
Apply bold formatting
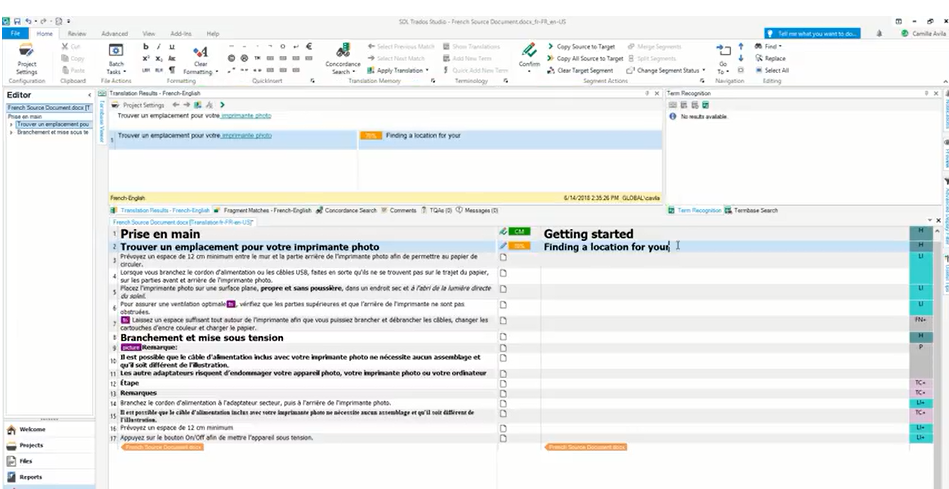[146, 47]
